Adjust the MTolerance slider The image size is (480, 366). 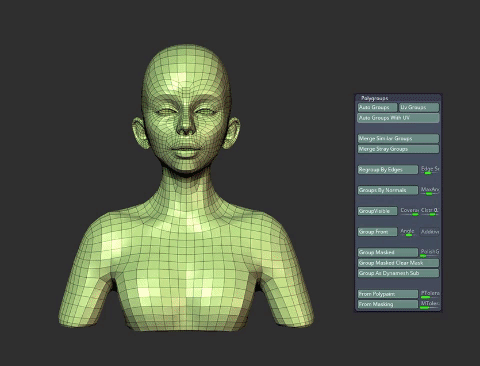pyautogui.click(x=430, y=304)
